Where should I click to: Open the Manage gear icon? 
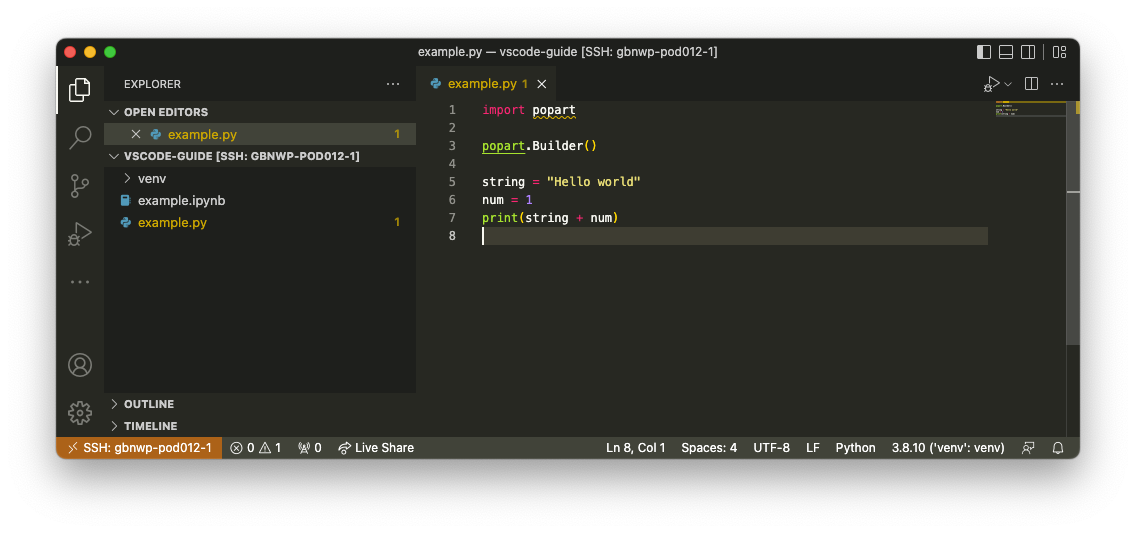click(x=80, y=412)
